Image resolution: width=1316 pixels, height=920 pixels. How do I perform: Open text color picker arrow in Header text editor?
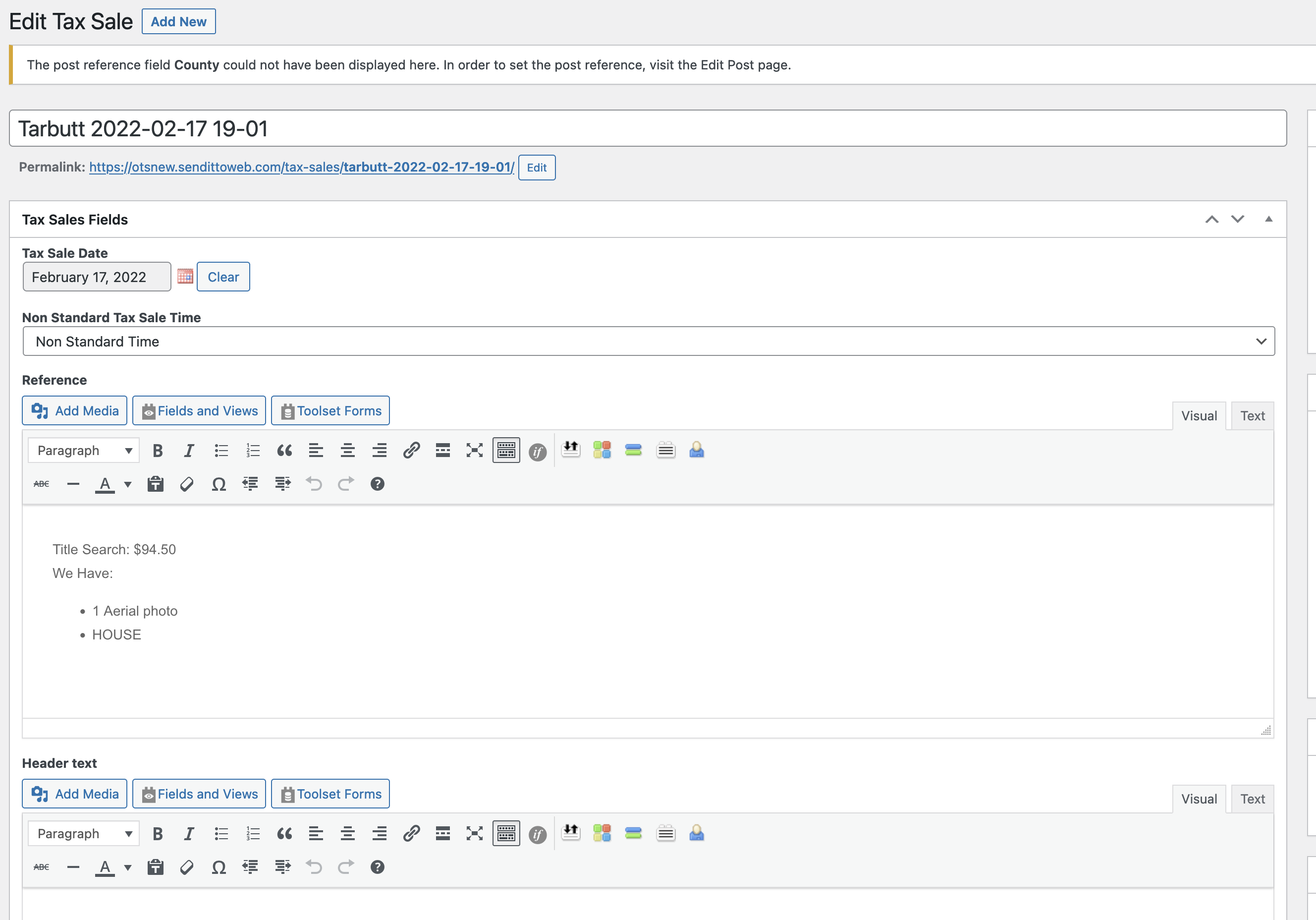coord(128,867)
